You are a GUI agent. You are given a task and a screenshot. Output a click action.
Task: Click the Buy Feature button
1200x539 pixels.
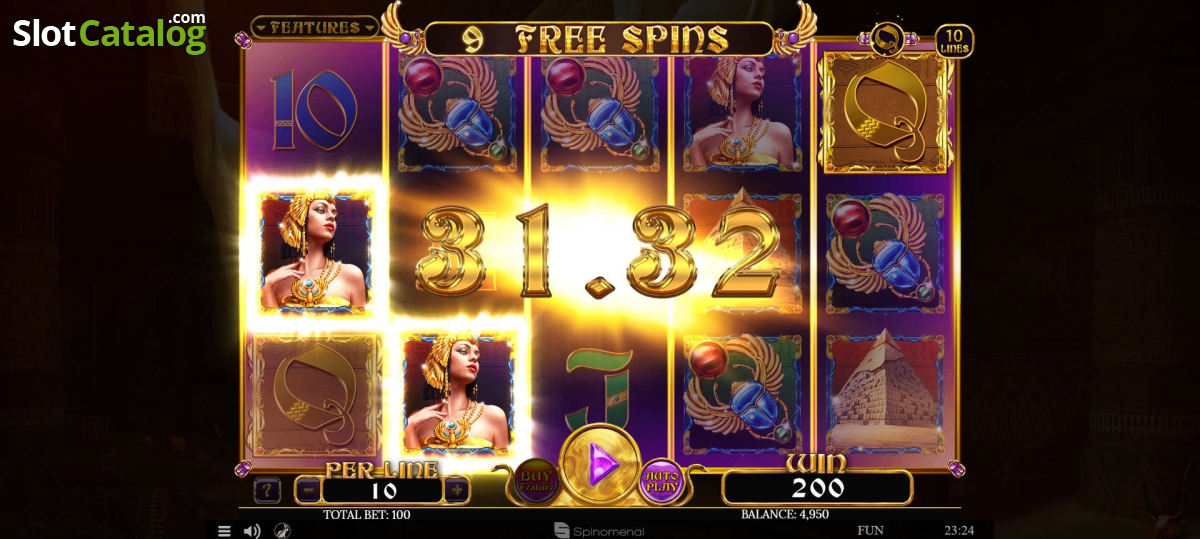click(537, 481)
